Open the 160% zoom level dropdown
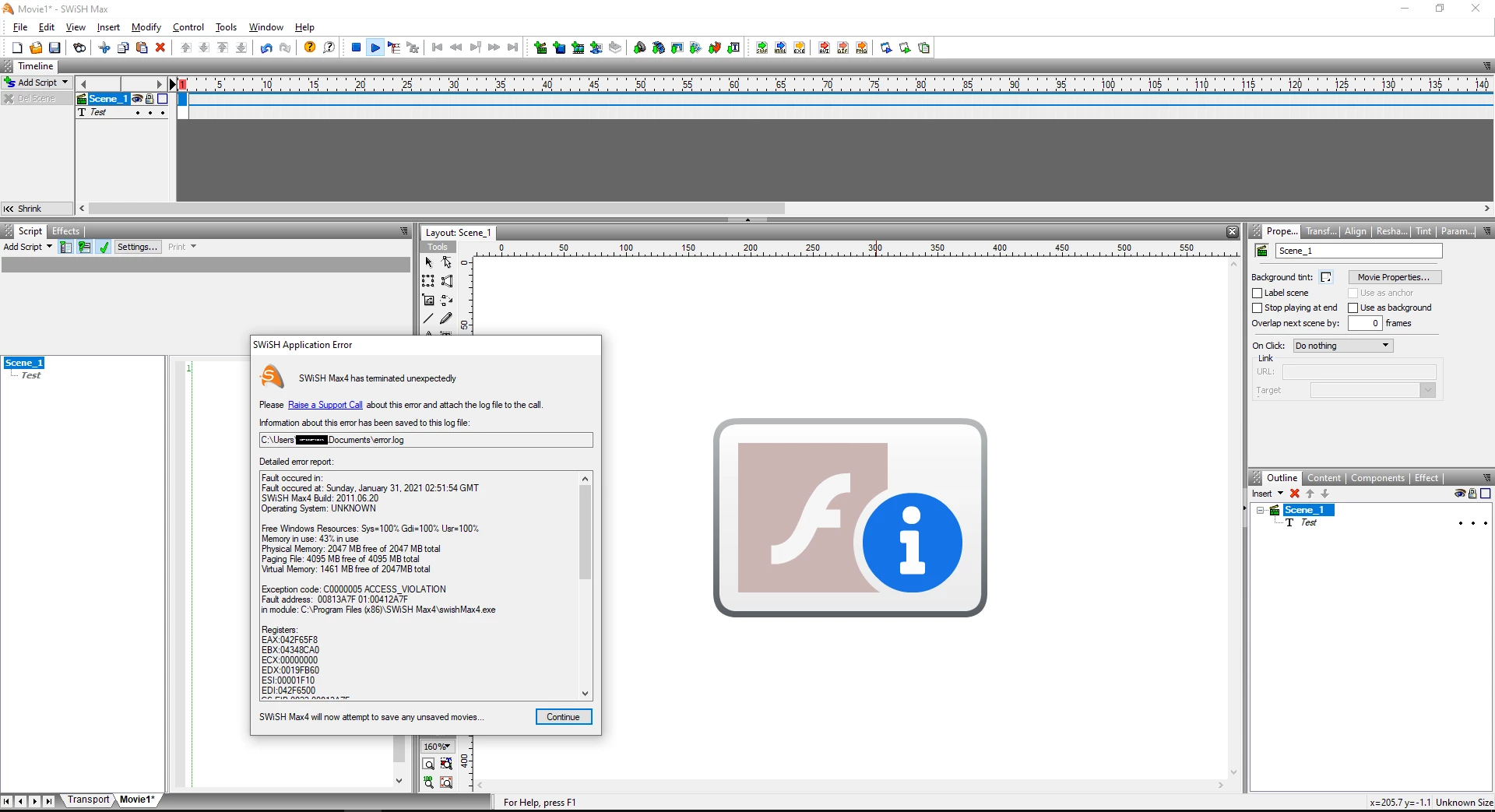 coord(438,747)
